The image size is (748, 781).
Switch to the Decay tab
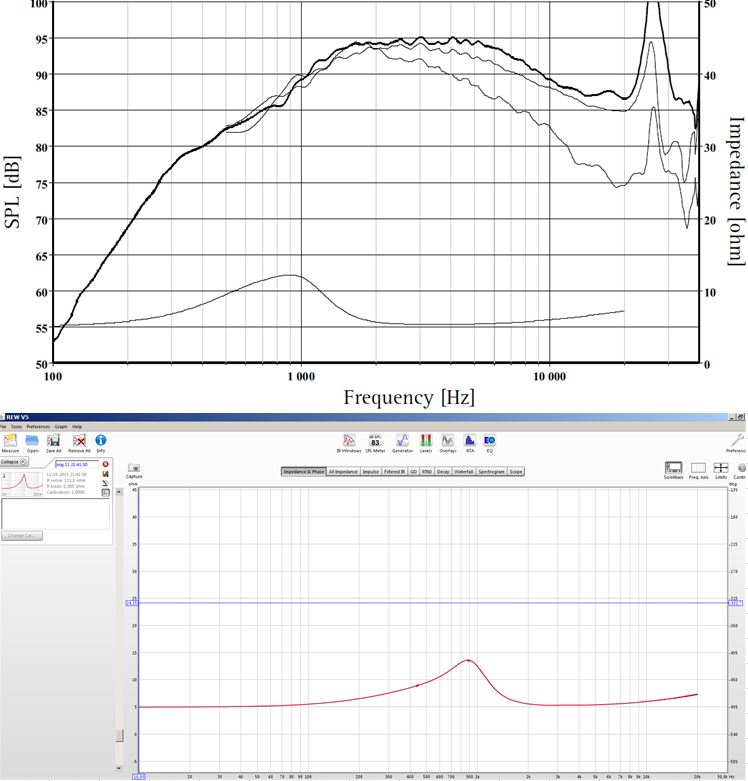pos(443,471)
